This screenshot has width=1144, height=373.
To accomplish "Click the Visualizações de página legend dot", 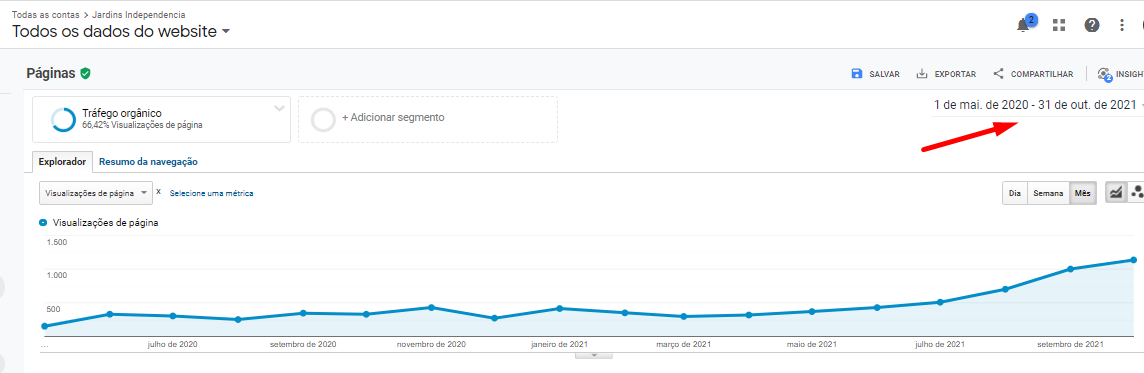I will click(43, 223).
